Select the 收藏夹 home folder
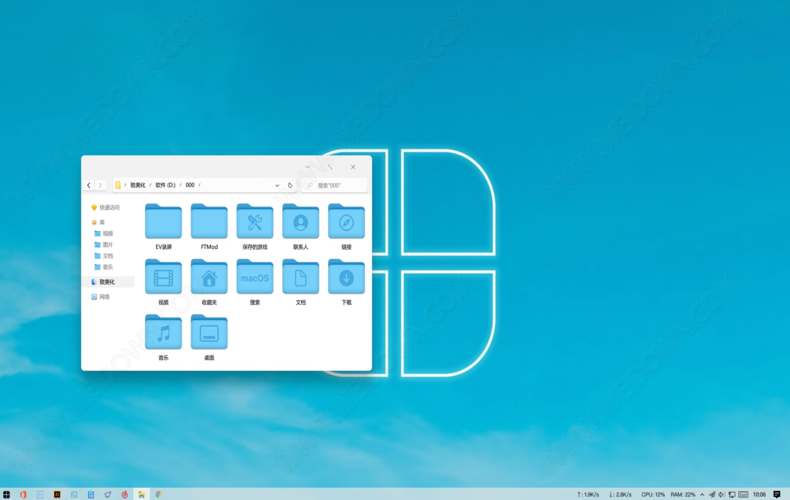The width and height of the screenshot is (790, 500). coord(209,282)
